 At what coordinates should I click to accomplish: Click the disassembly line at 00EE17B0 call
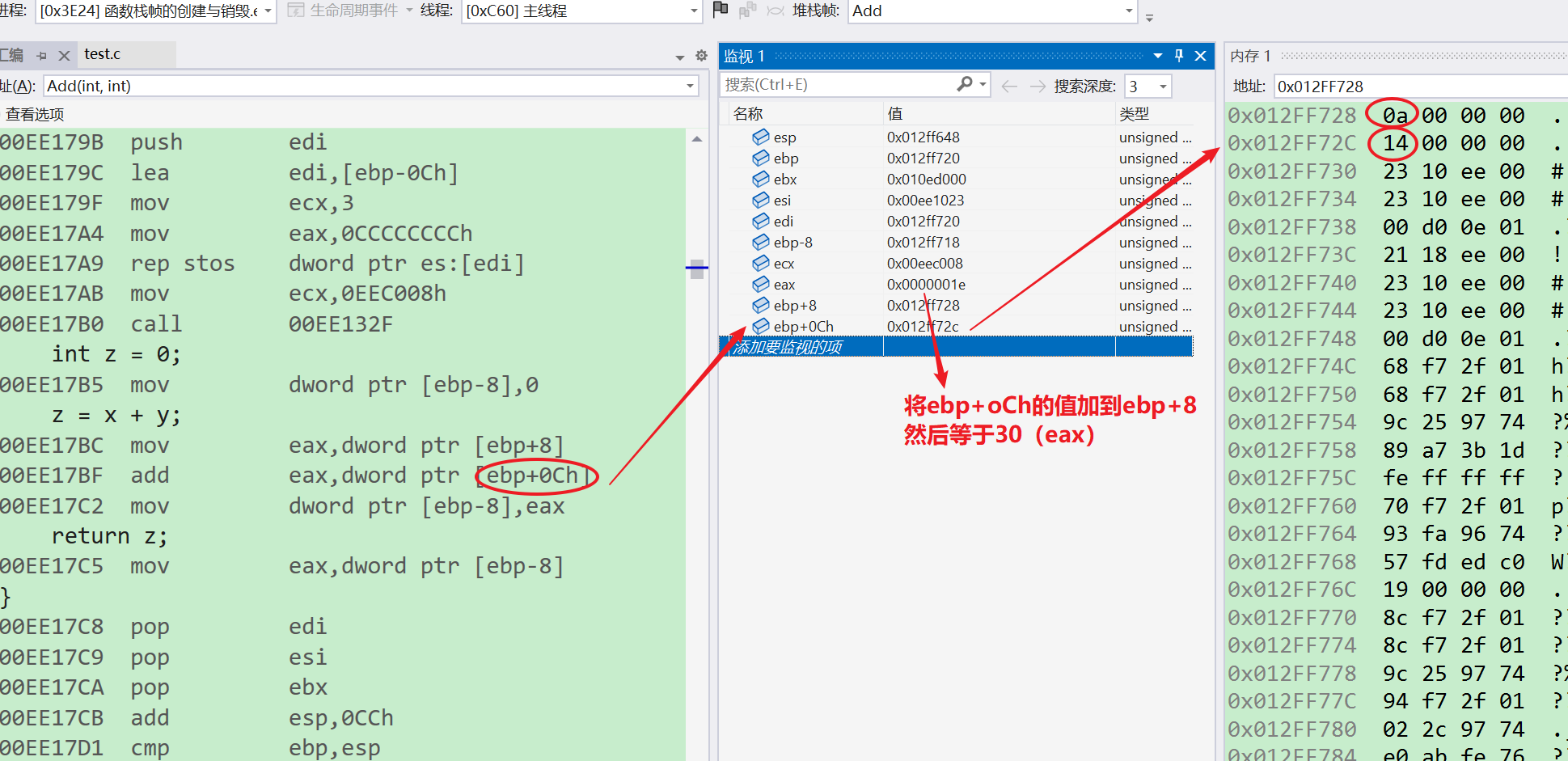(x=197, y=324)
